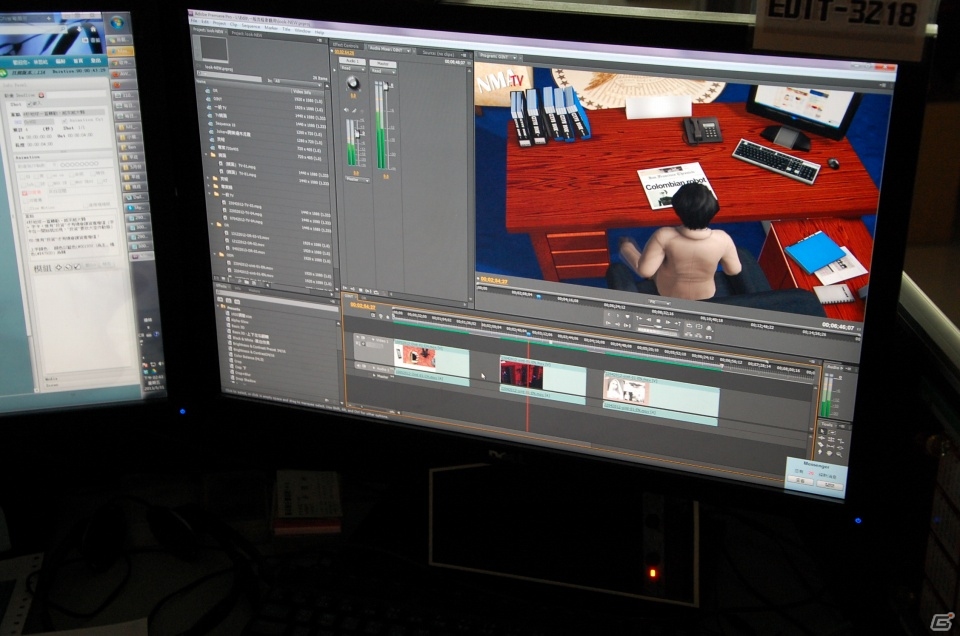
Task: Open In: All dropdown in Project panel
Action: click(x=298, y=82)
